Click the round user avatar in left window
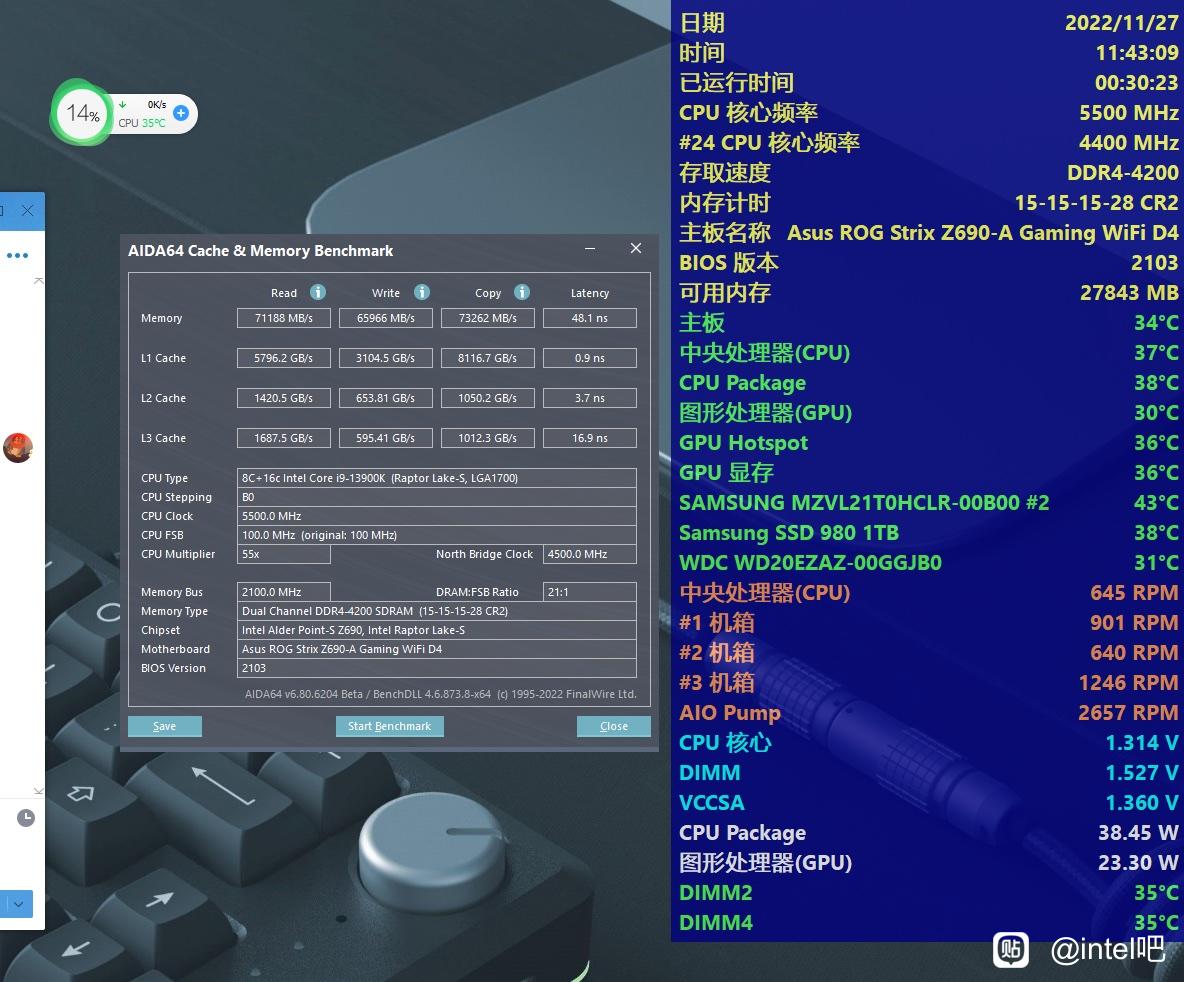The image size is (1184, 982). [x=17, y=447]
